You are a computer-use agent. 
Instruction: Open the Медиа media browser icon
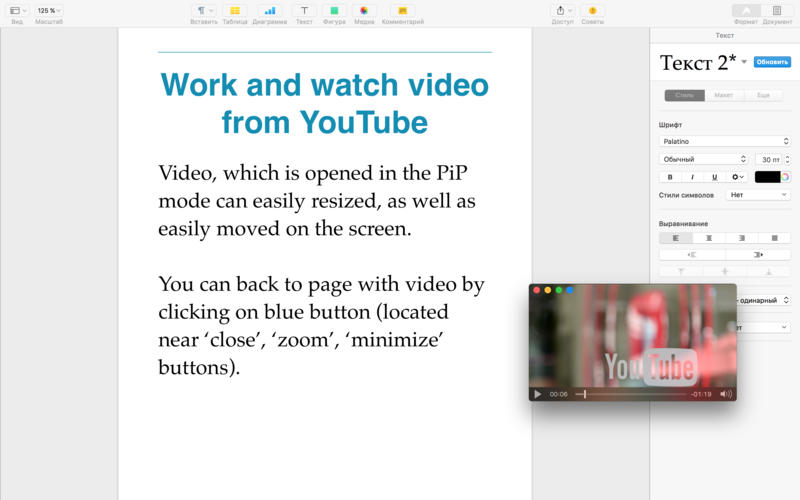coord(364,11)
